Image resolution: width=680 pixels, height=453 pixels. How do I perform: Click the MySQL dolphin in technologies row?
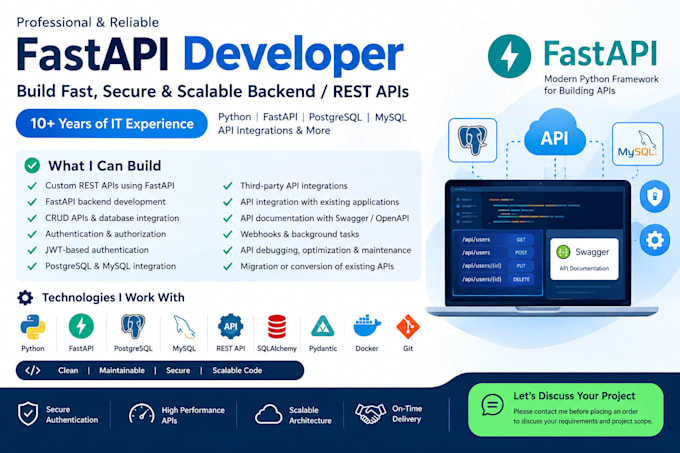coord(184,327)
